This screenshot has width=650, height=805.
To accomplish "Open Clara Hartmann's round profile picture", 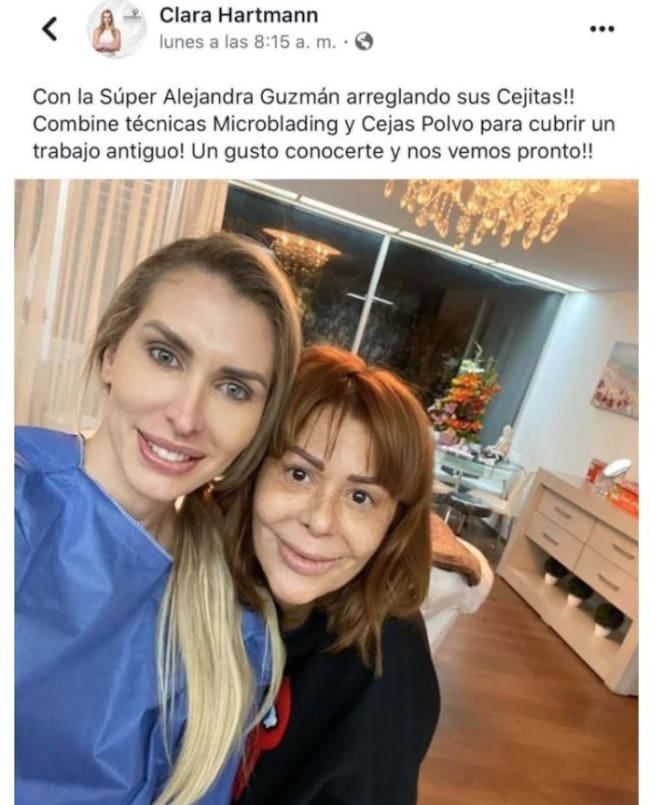I will click(117, 29).
